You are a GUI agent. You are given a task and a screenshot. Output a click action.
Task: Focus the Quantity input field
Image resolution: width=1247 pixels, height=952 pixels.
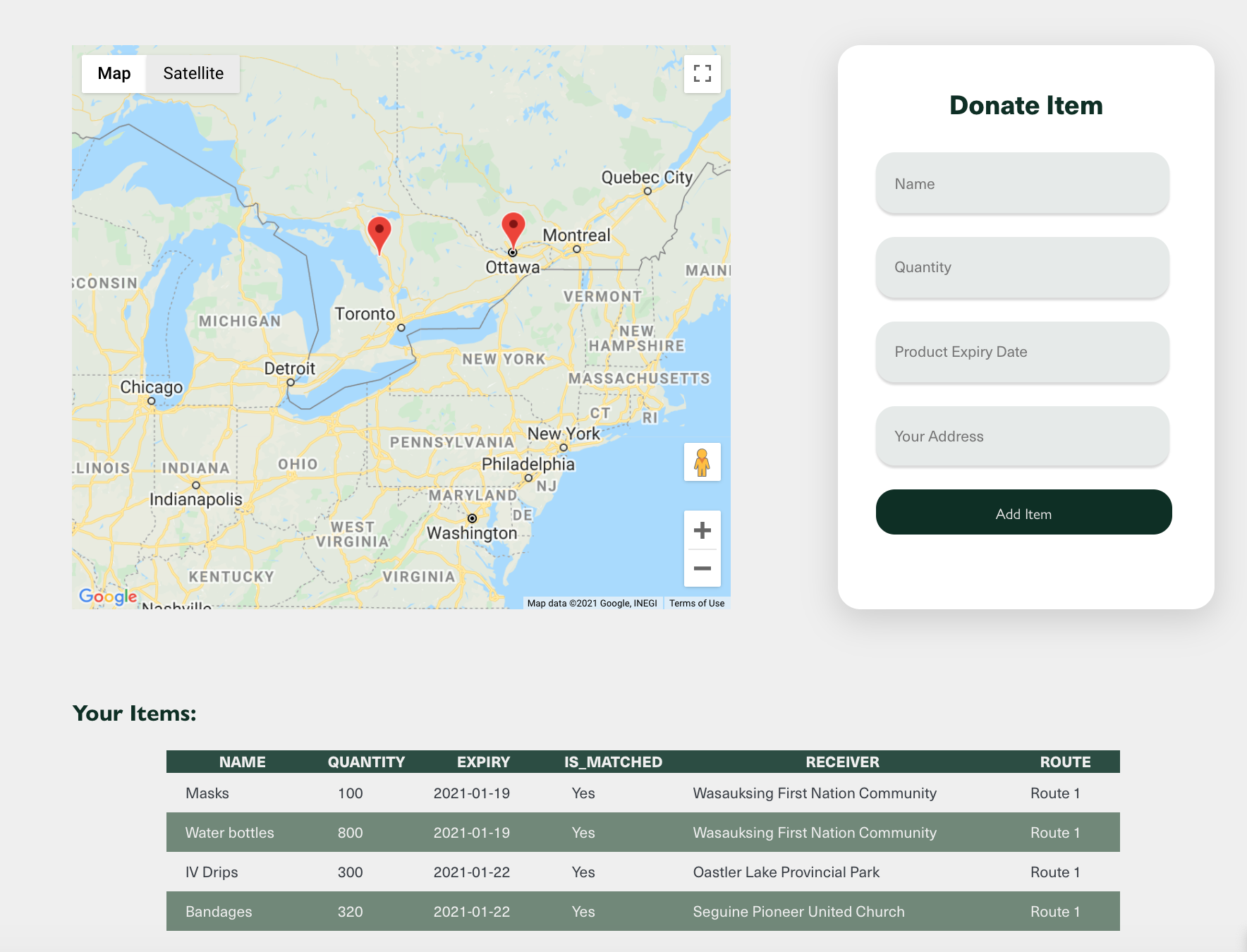1022,267
